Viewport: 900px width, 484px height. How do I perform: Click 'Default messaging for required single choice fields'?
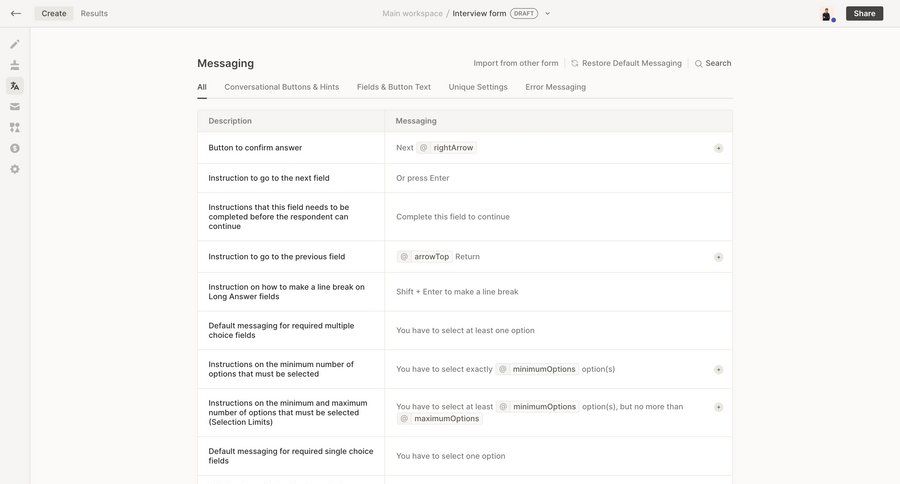[290, 456]
